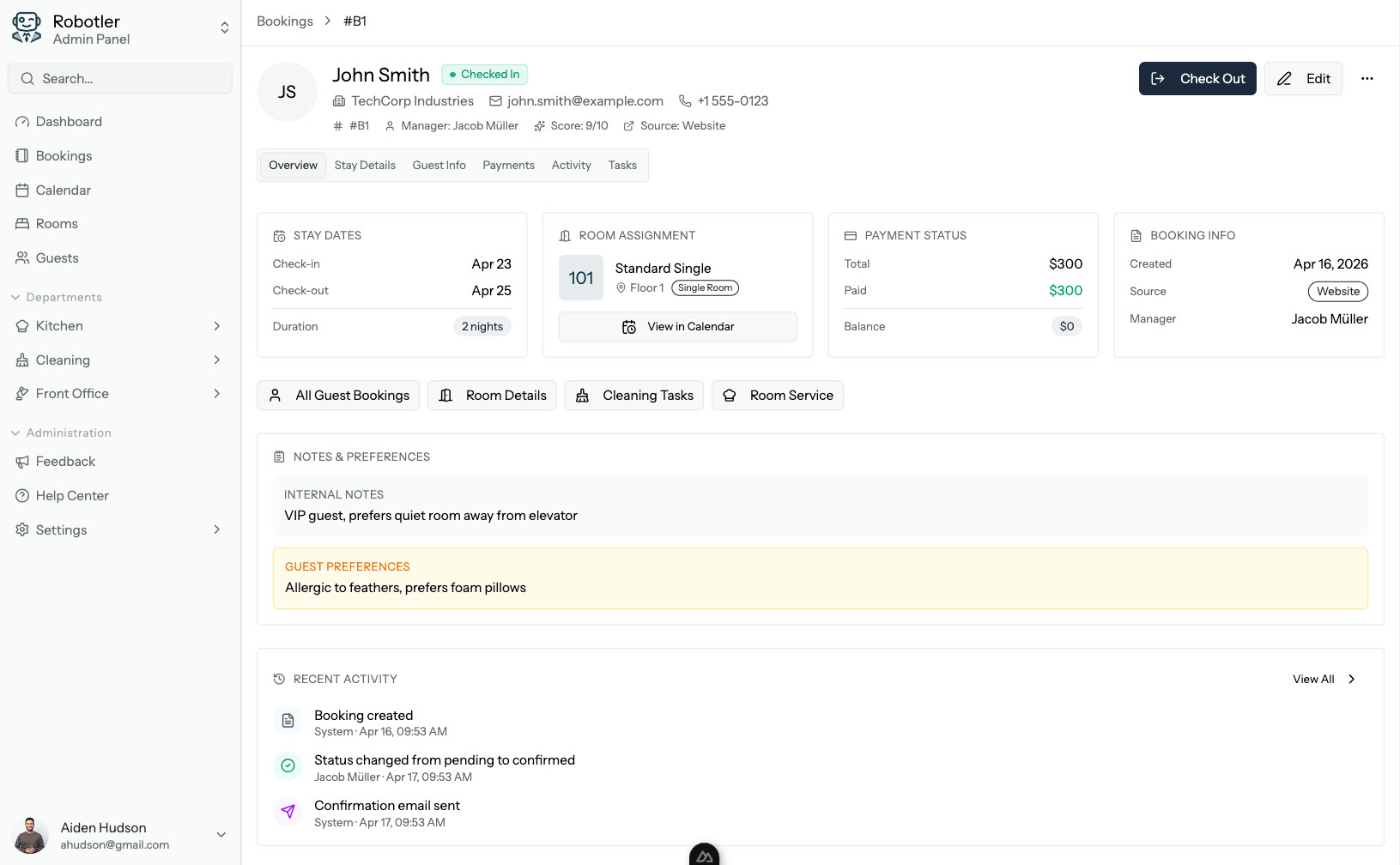Click the Booking Info document icon
This screenshot has width=1400, height=865.
(x=1136, y=236)
